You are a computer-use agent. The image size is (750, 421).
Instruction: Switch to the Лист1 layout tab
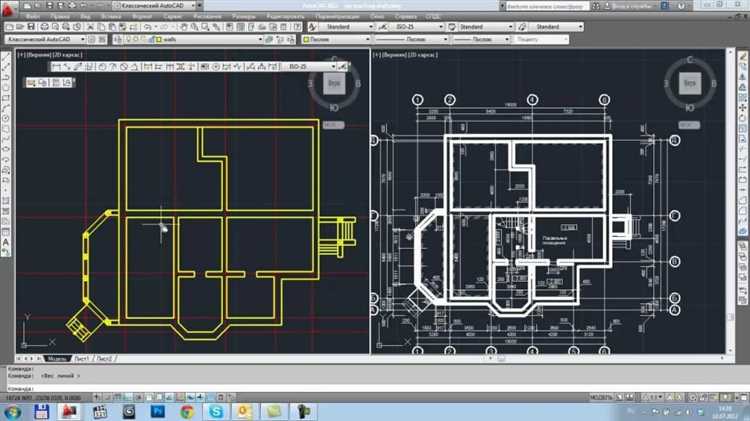(x=82, y=358)
